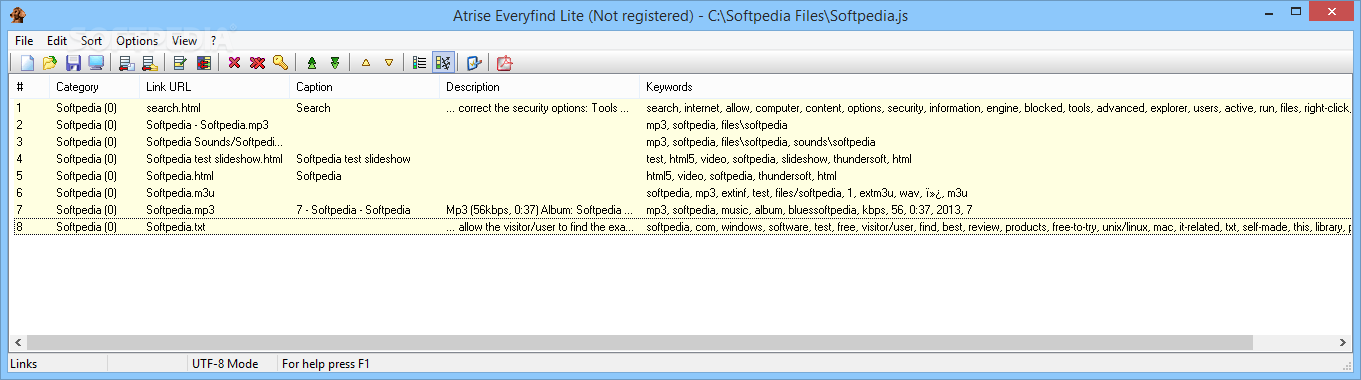Sort by the Description column header

(x=539, y=87)
